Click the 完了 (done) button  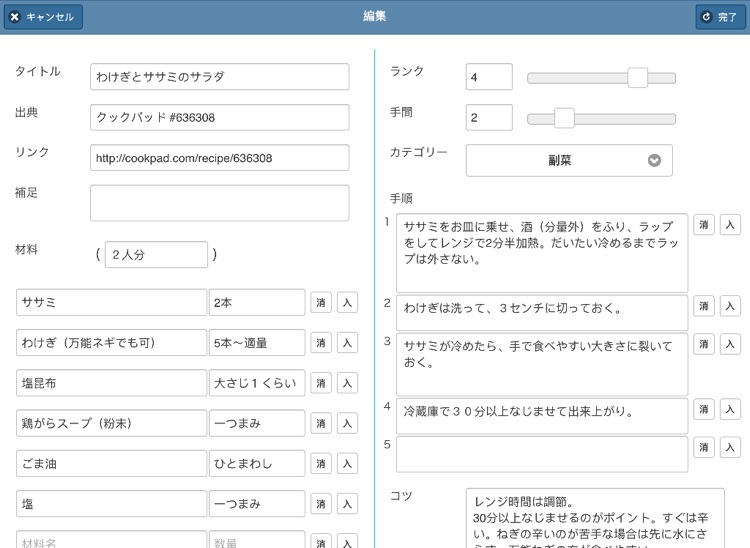pyautogui.click(x=720, y=17)
